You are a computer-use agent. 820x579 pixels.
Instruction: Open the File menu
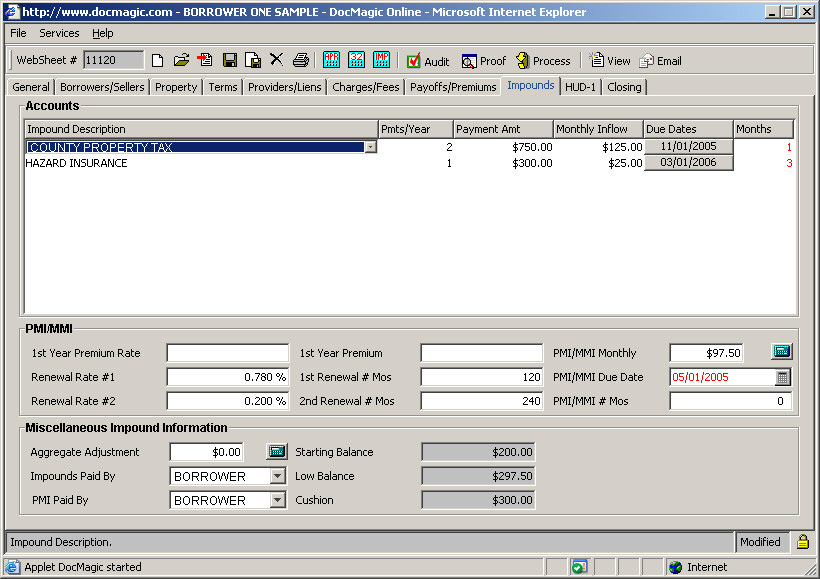point(18,33)
